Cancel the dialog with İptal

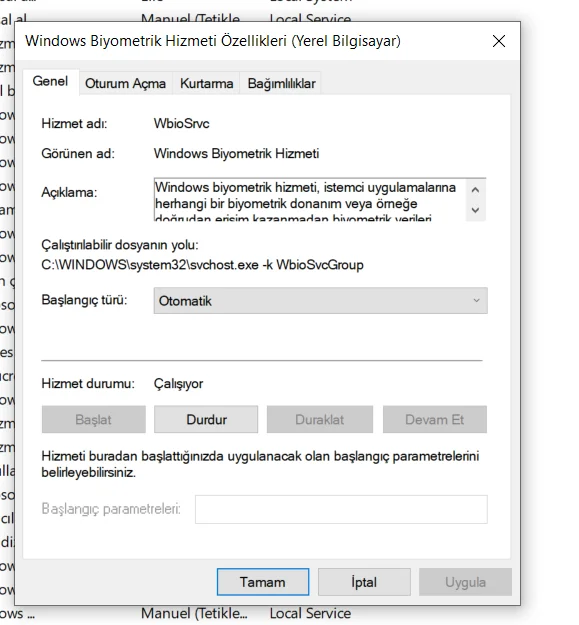point(364,582)
